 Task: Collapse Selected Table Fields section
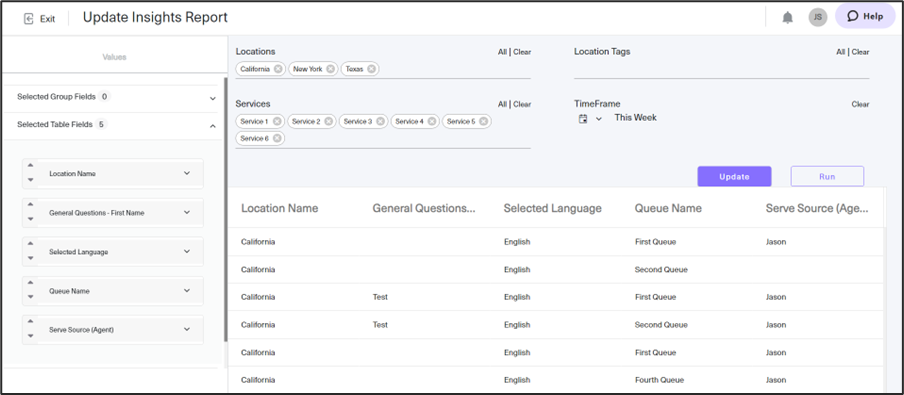click(x=213, y=126)
